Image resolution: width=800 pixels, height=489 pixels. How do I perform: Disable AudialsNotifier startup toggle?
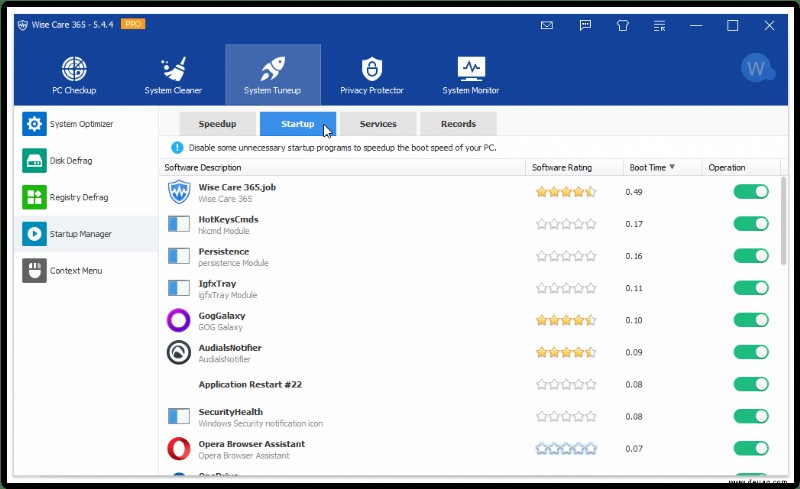751,352
